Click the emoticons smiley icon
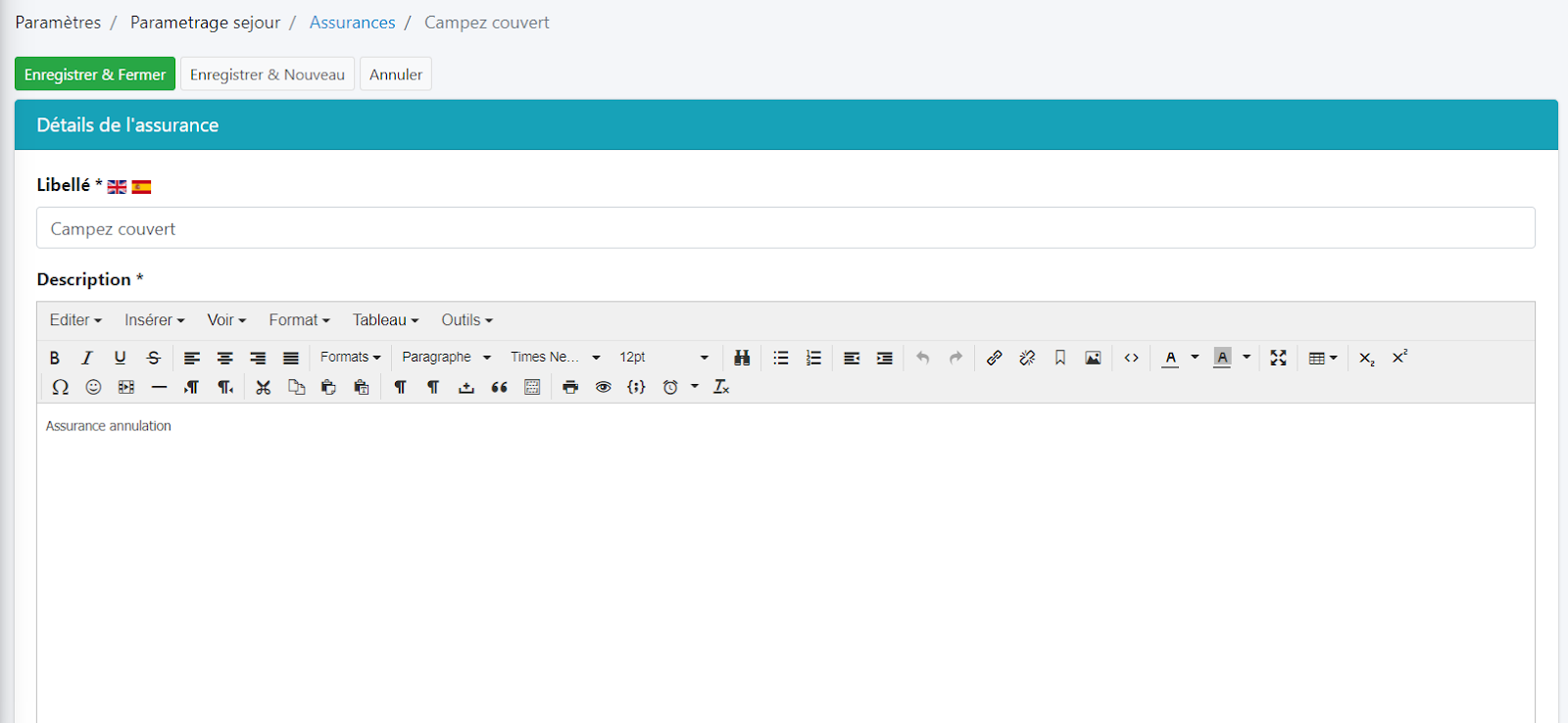The image size is (1568, 723). coord(93,387)
